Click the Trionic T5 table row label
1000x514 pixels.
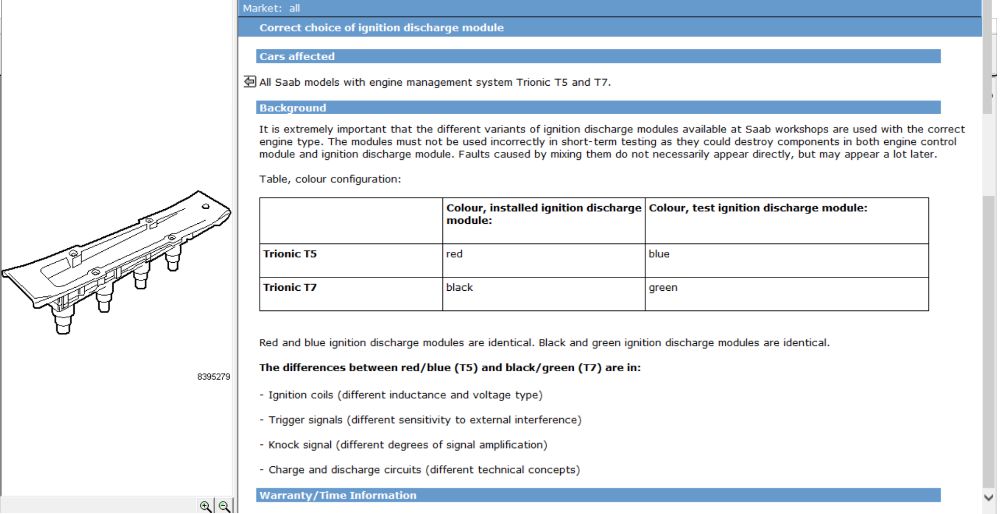pyautogui.click(x=290, y=254)
